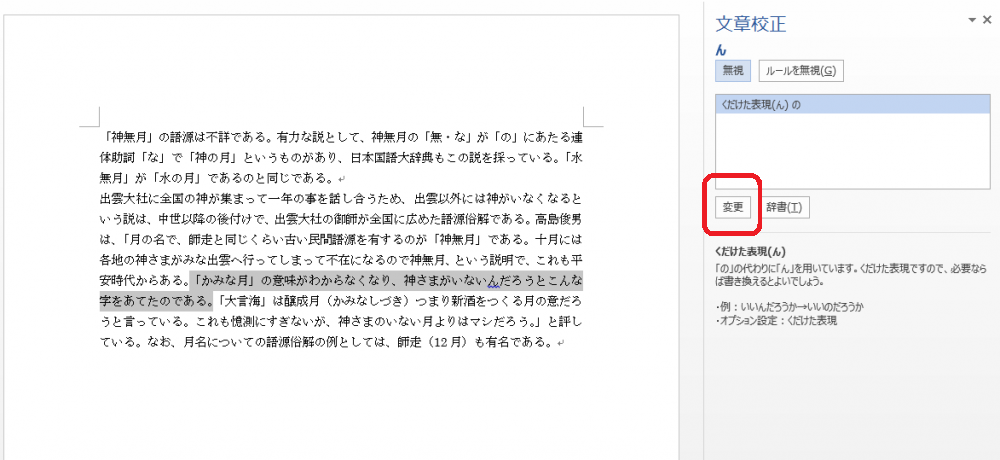This screenshot has width=1000, height=460.
Task: Click the くだけた表現(ん) explanation heading
Action: click(751, 252)
